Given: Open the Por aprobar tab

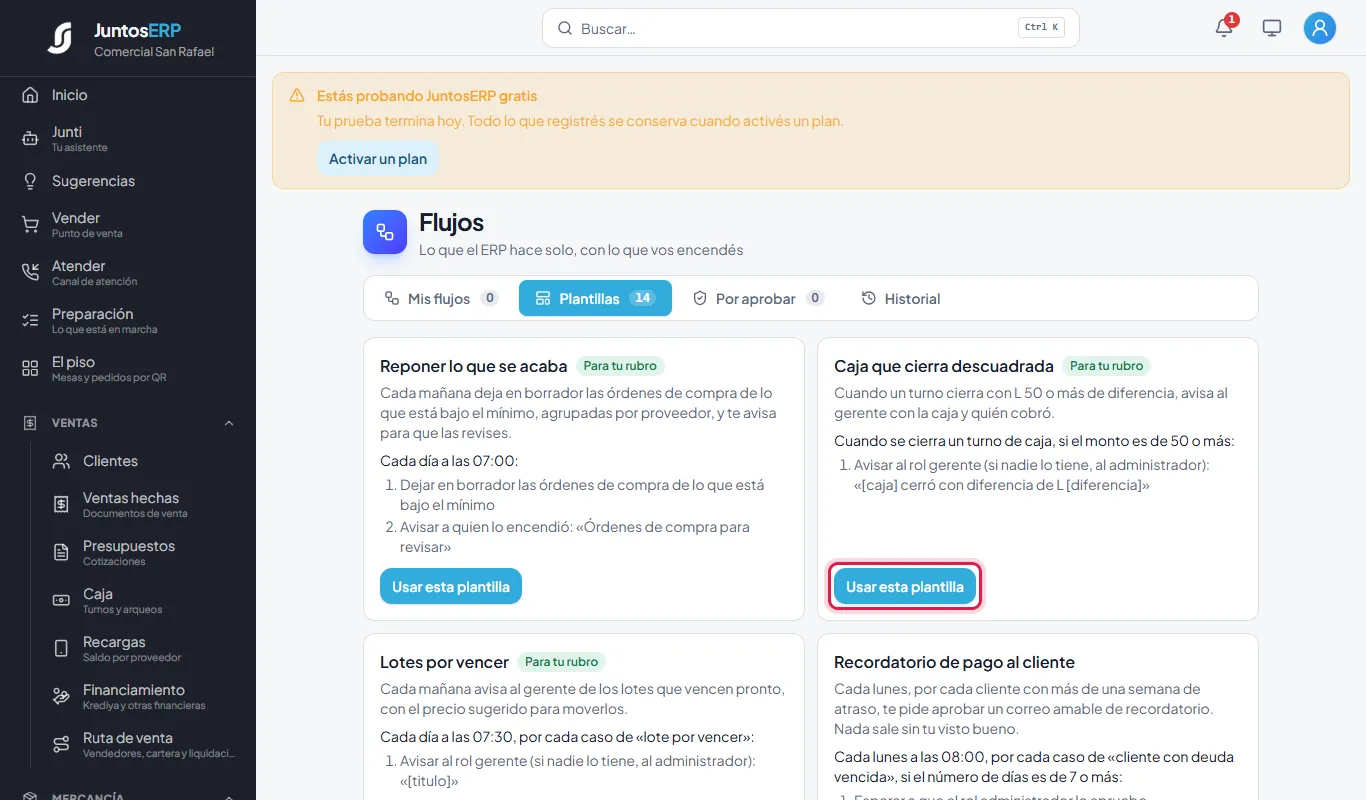Looking at the screenshot, I should 758,298.
